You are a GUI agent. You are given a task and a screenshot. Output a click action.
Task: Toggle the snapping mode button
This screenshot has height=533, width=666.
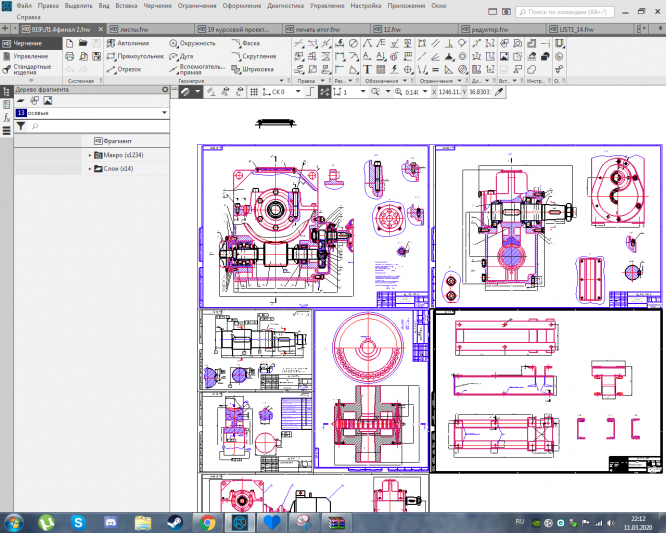click(x=324, y=91)
